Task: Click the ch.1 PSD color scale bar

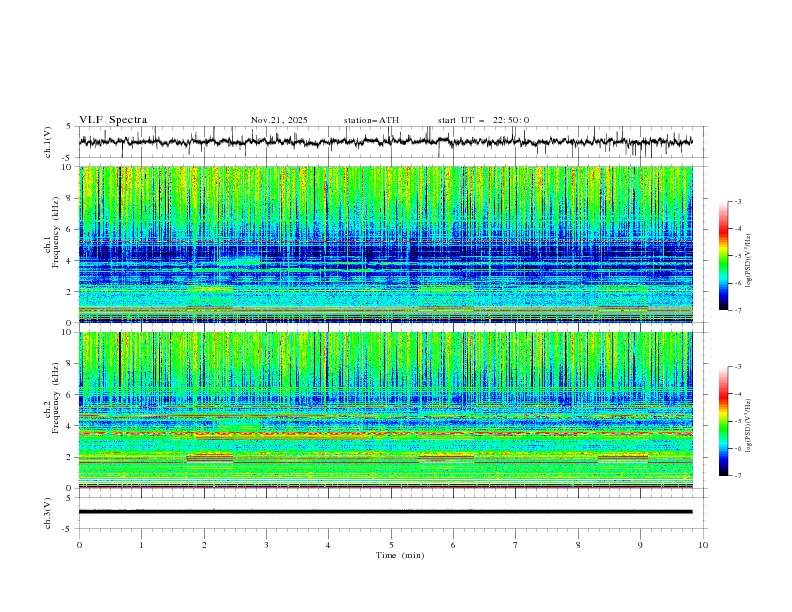Action: 723,256
